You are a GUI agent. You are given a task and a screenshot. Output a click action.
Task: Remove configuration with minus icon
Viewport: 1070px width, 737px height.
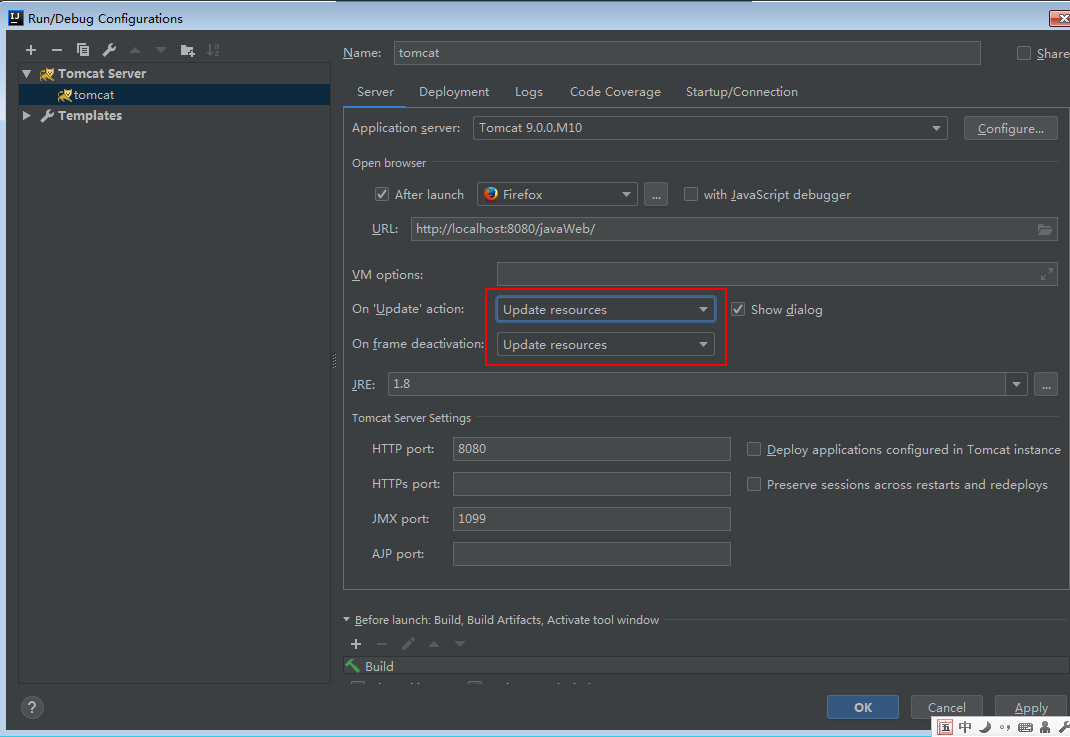coord(57,50)
